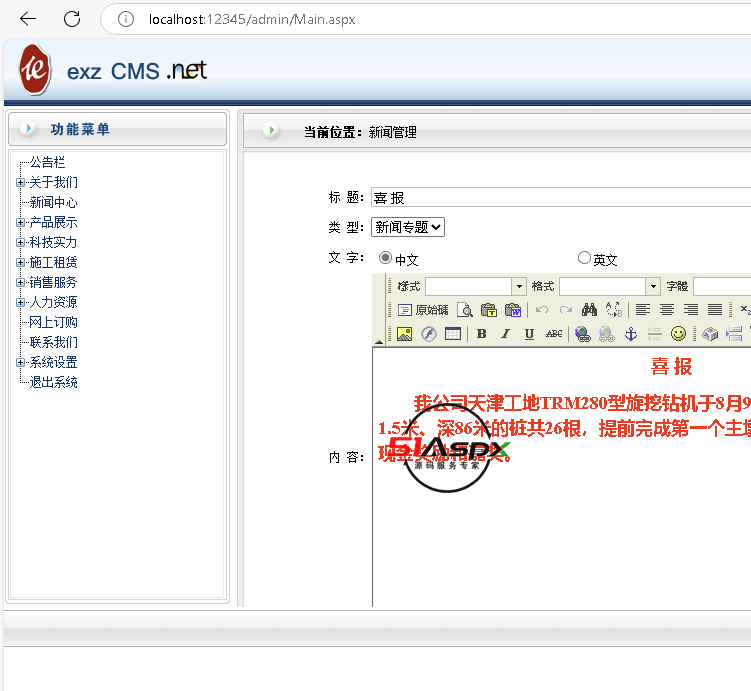Open the 新闻专题 type dropdown
The image size is (751, 691).
[408, 227]
